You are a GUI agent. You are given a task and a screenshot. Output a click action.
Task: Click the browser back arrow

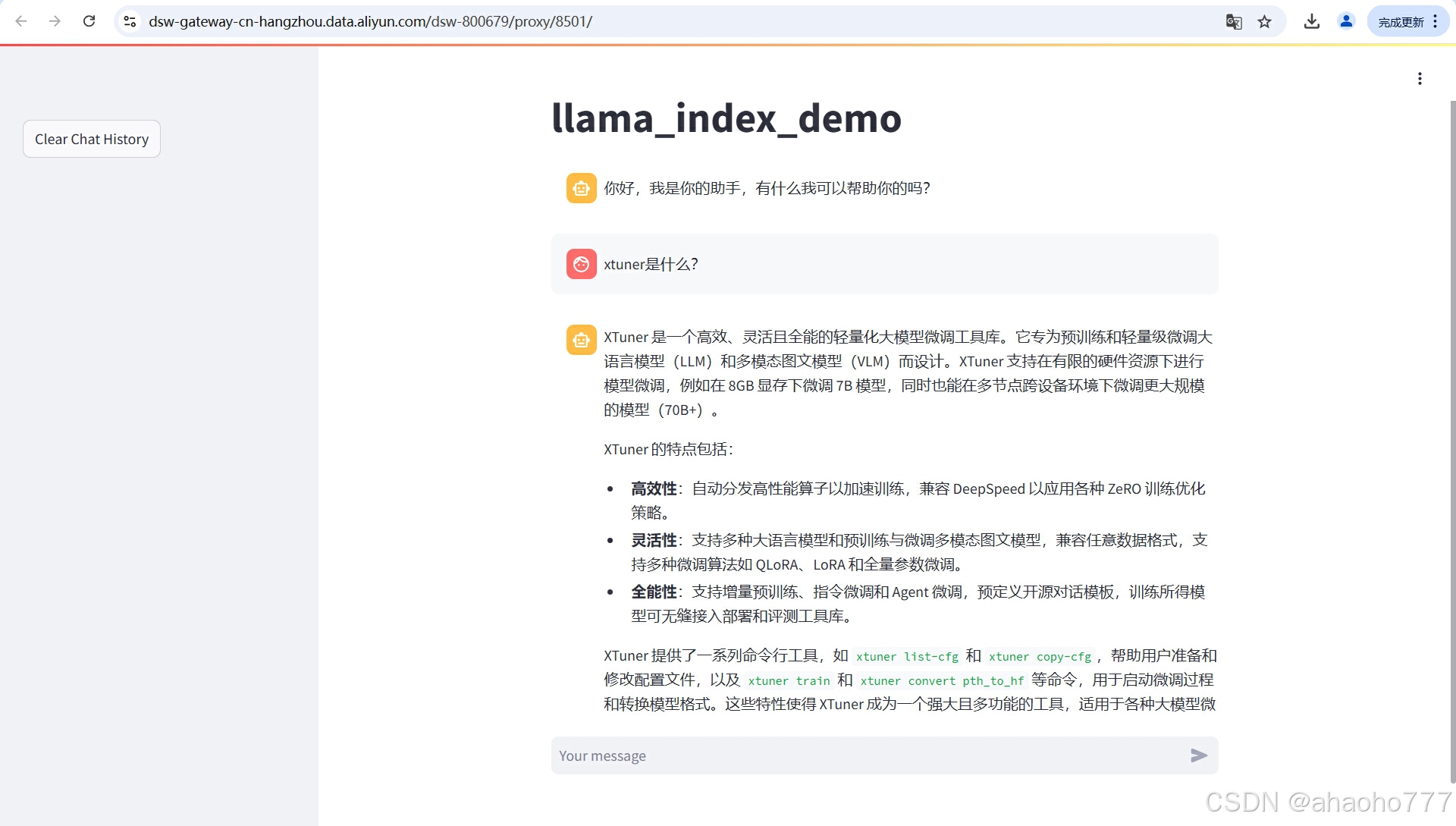click(21, 21)
